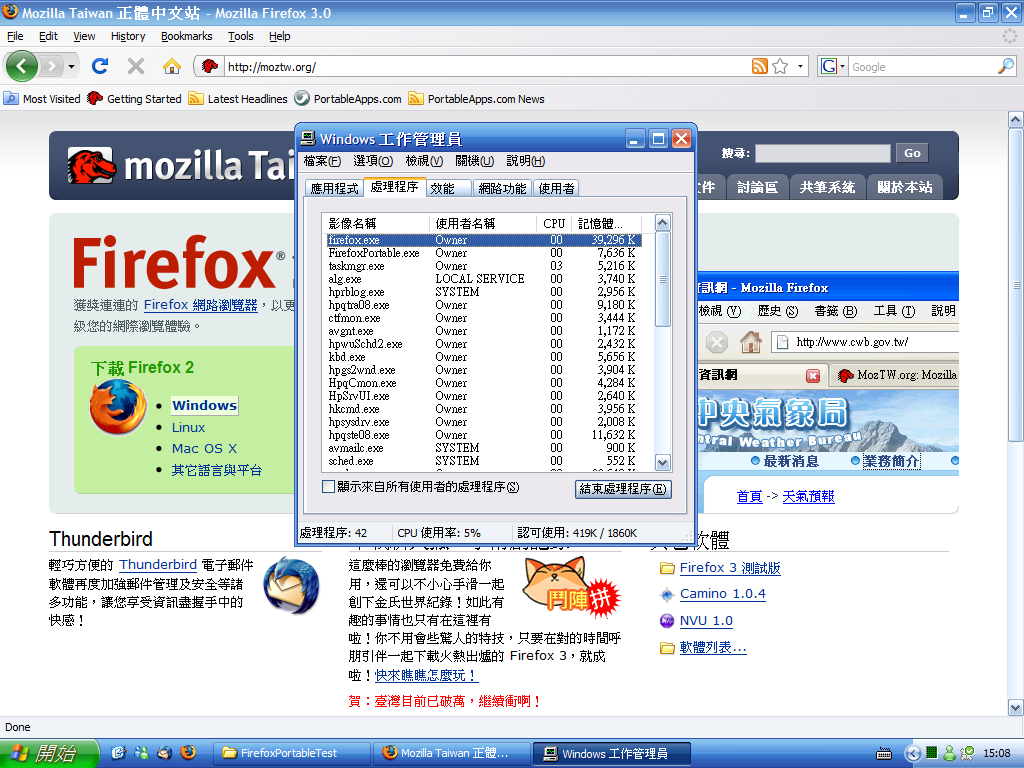Click the Google search input field

[x=923, y=67]
